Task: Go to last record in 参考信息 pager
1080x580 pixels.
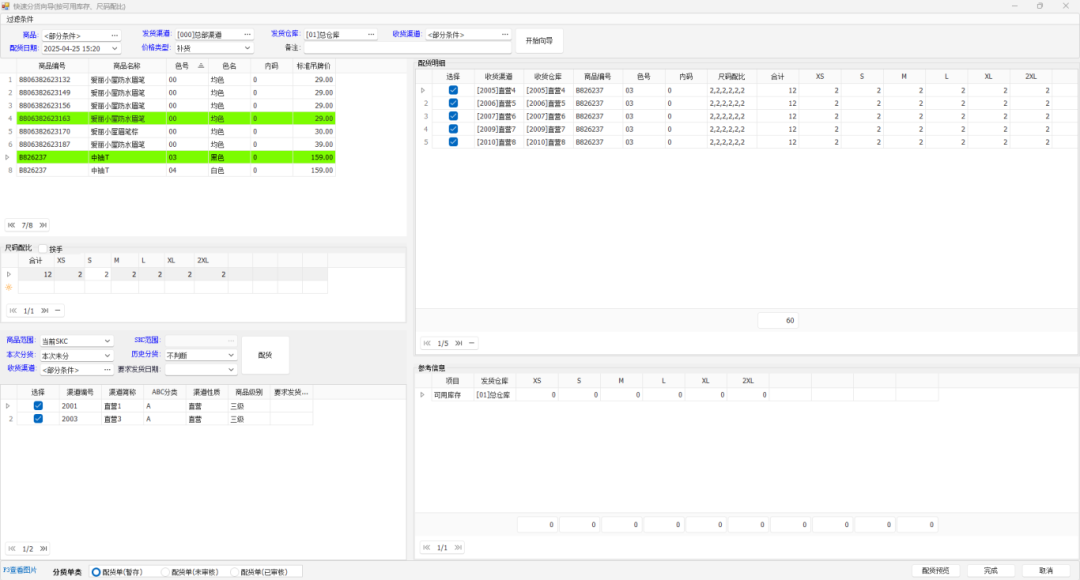Action: coord(458,548)
